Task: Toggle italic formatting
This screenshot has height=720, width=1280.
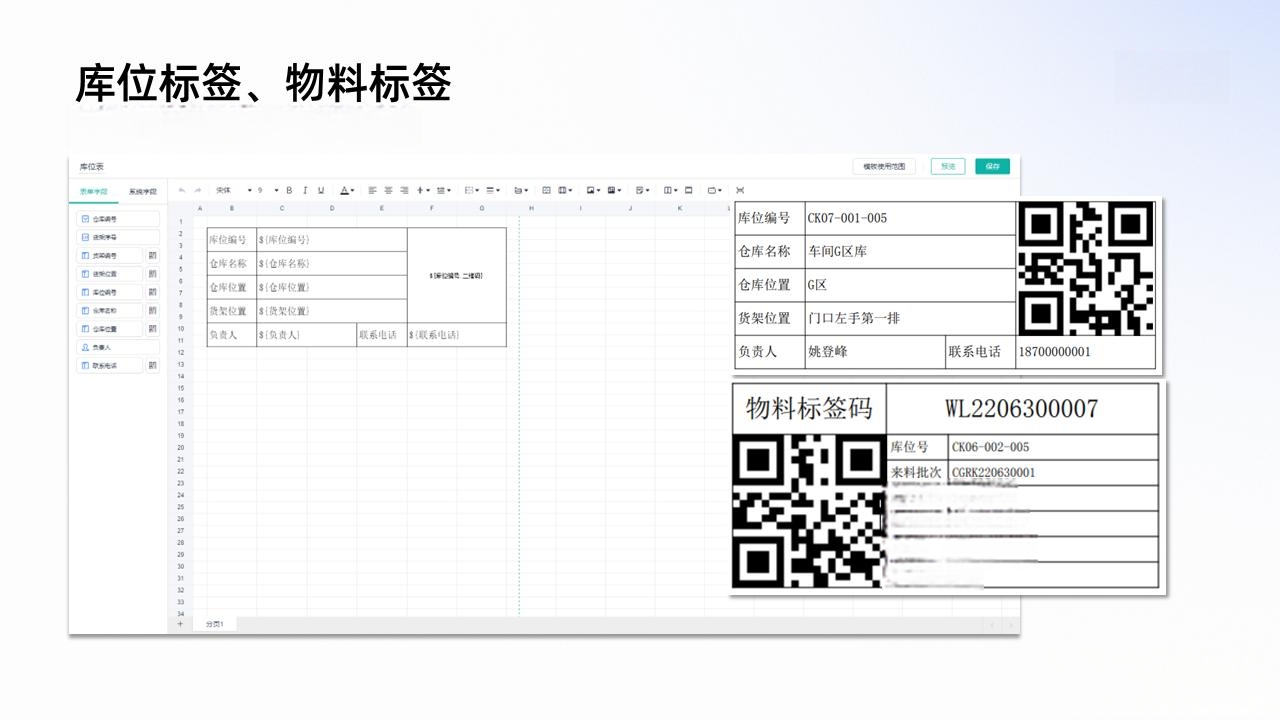Action: pyautogui.click(x=305, y=190)
